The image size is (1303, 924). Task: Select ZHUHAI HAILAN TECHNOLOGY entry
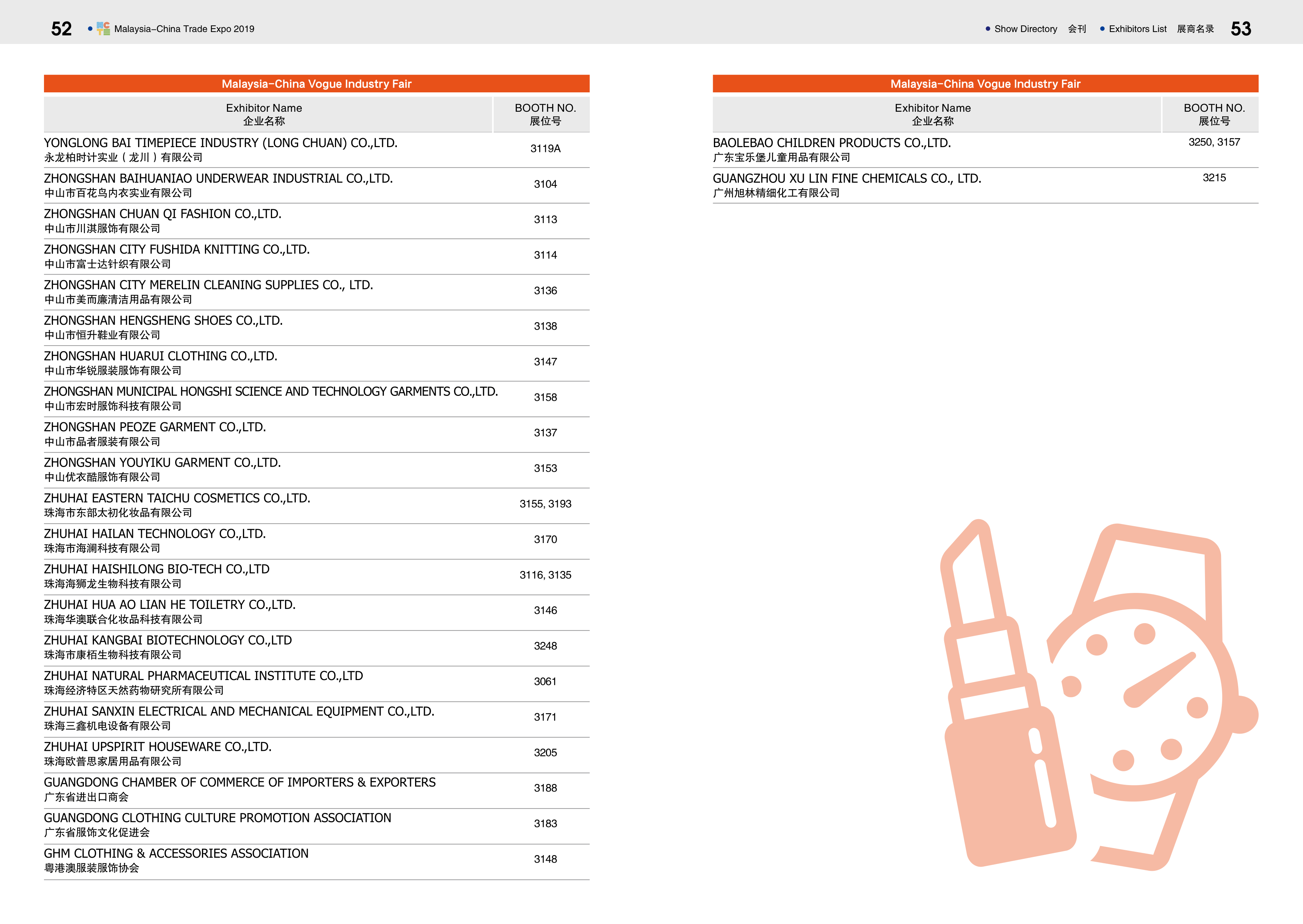pyautogui.click(x=155, y=540)
